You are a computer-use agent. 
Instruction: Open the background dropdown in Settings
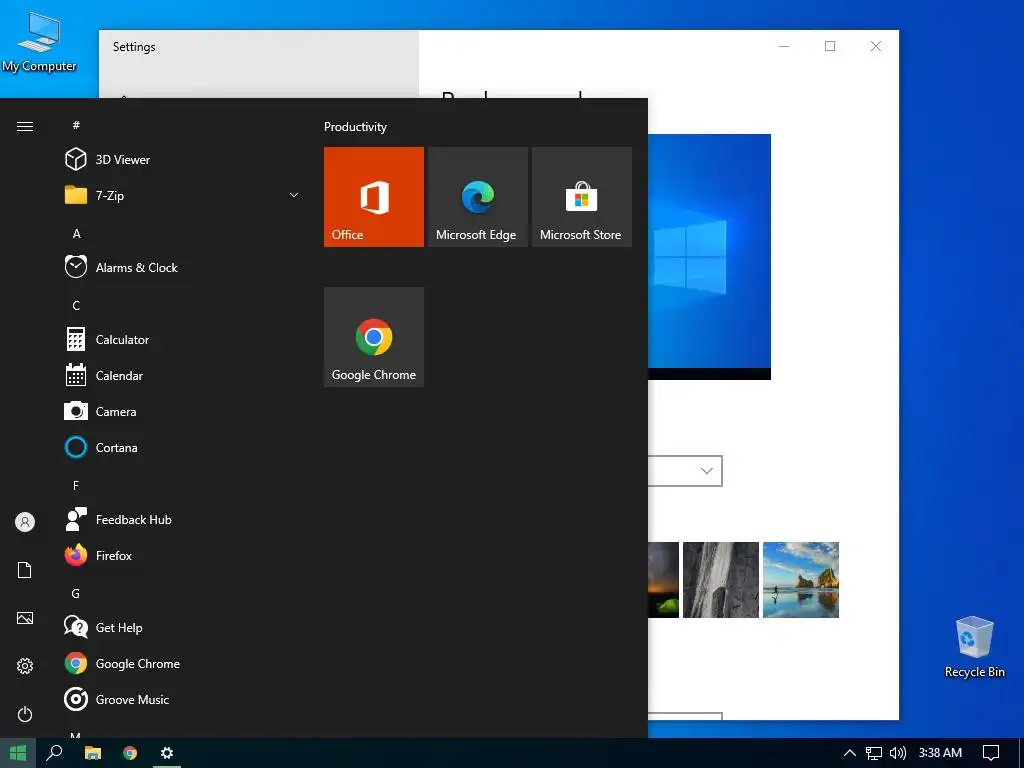pyautogui.click(x=685, y=471)
